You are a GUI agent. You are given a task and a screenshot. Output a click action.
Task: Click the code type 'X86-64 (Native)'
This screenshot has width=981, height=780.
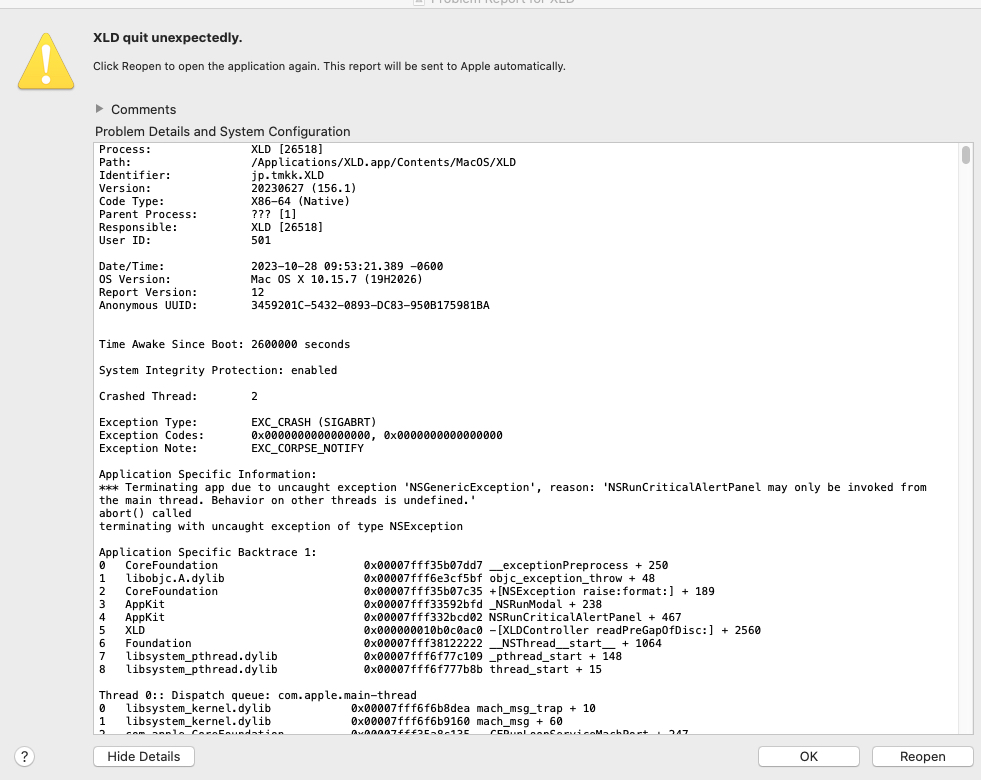(x=300, y=201)
